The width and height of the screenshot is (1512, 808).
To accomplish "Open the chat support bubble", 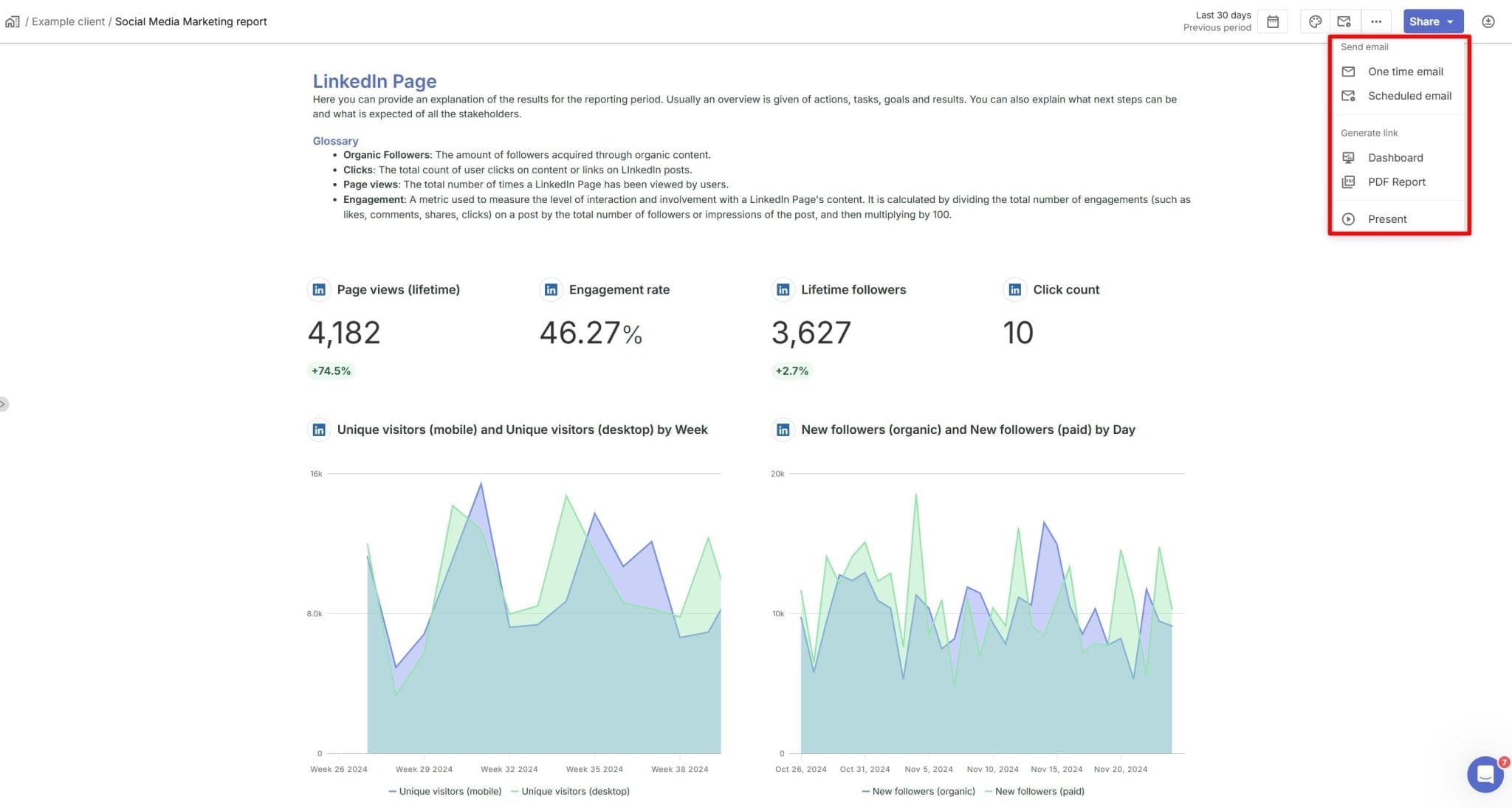I will coord(1485,774).
